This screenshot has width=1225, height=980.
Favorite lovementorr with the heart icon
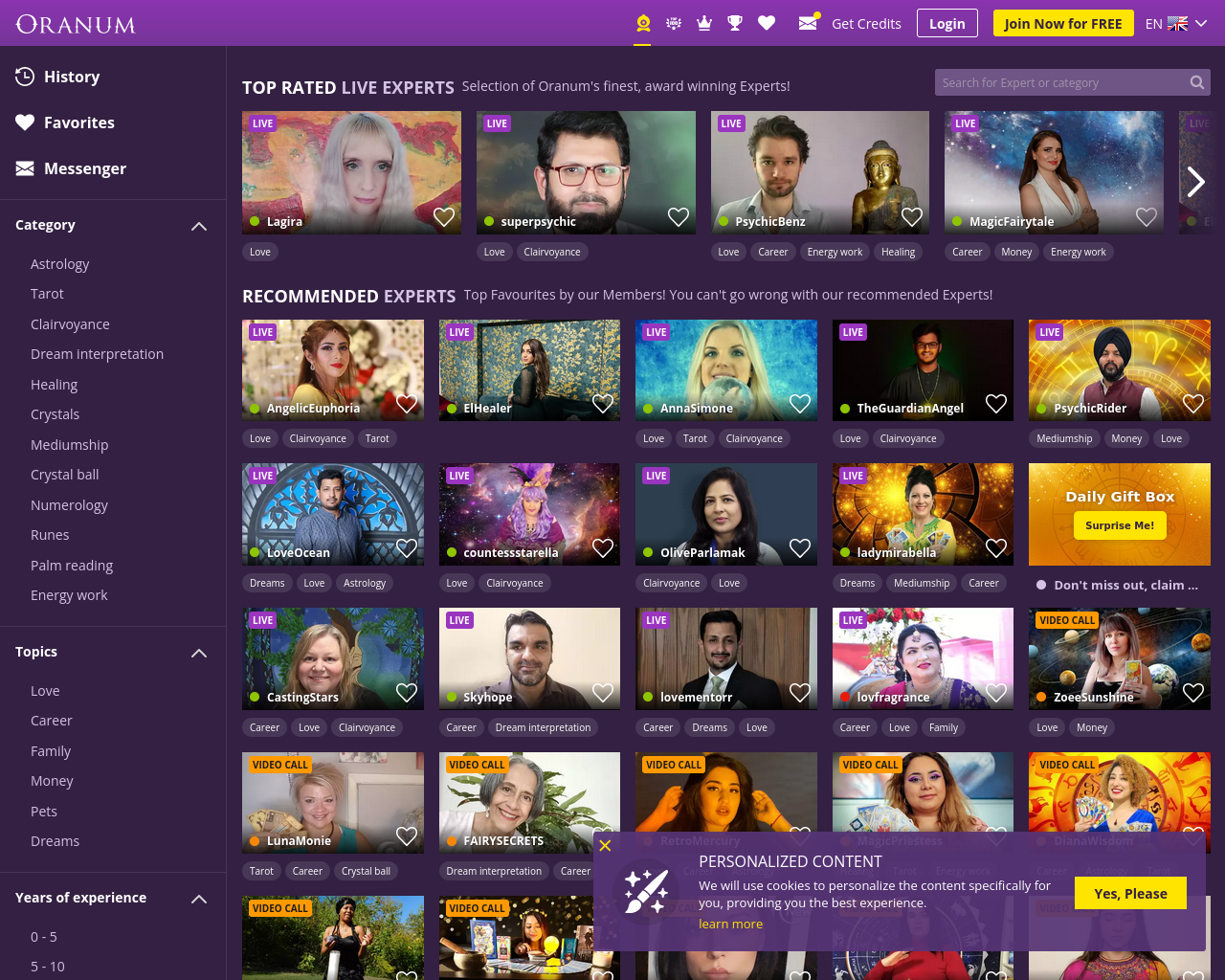pos(800,693)
